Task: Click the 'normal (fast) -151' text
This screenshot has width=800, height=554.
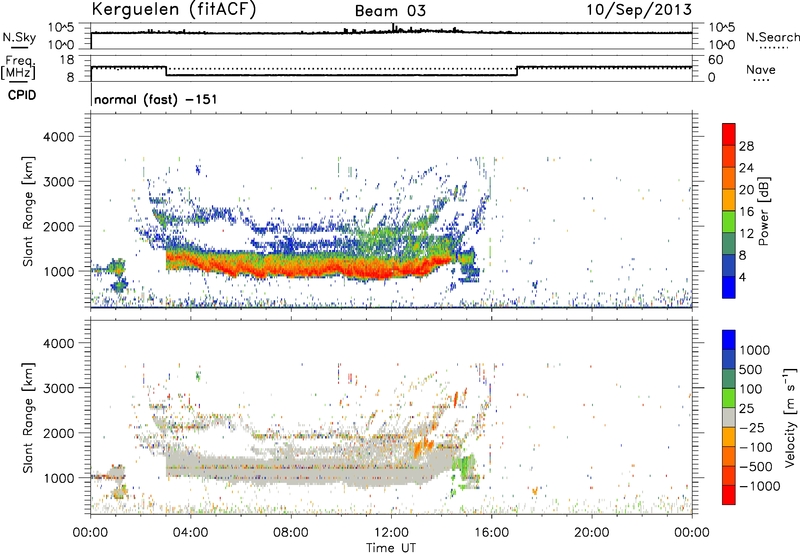Action: point(156,99)
